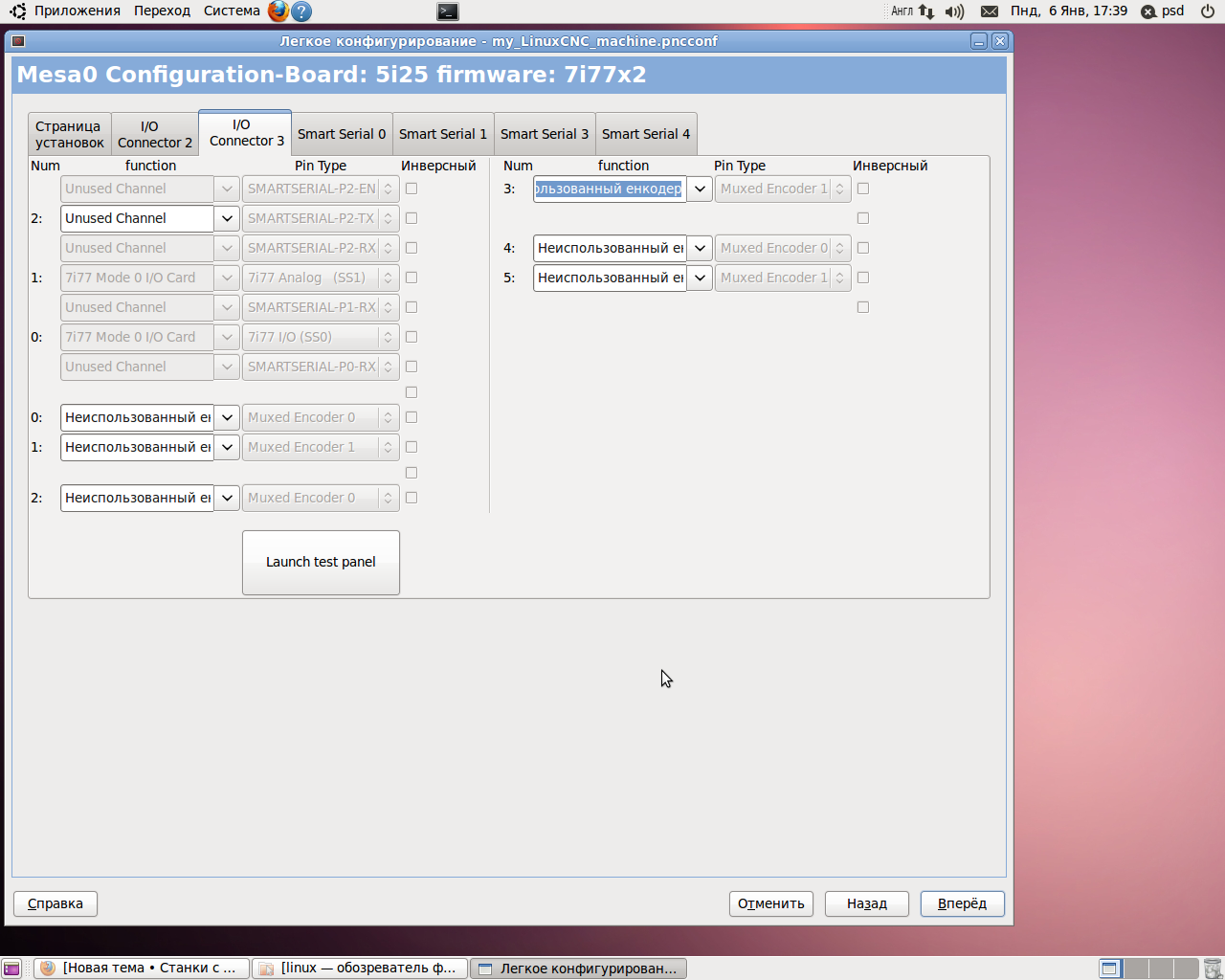1225x980 pixels.
Task: Expand the Unused Channel dropdown in row 2
Action: 227,218
